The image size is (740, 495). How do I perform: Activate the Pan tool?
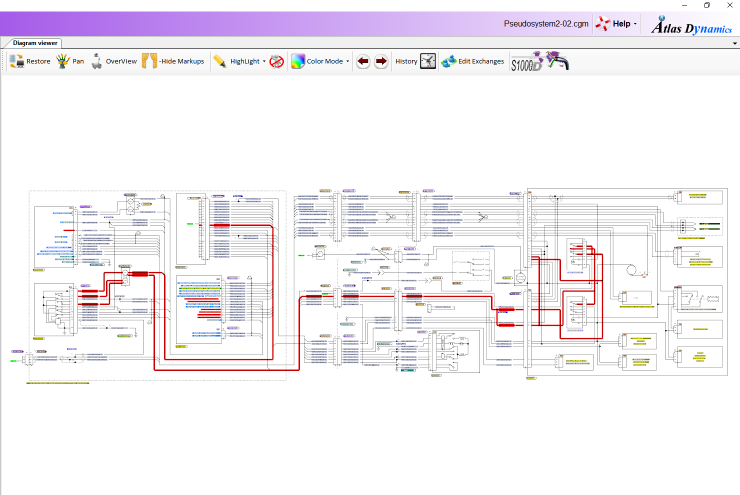point(63,61)
